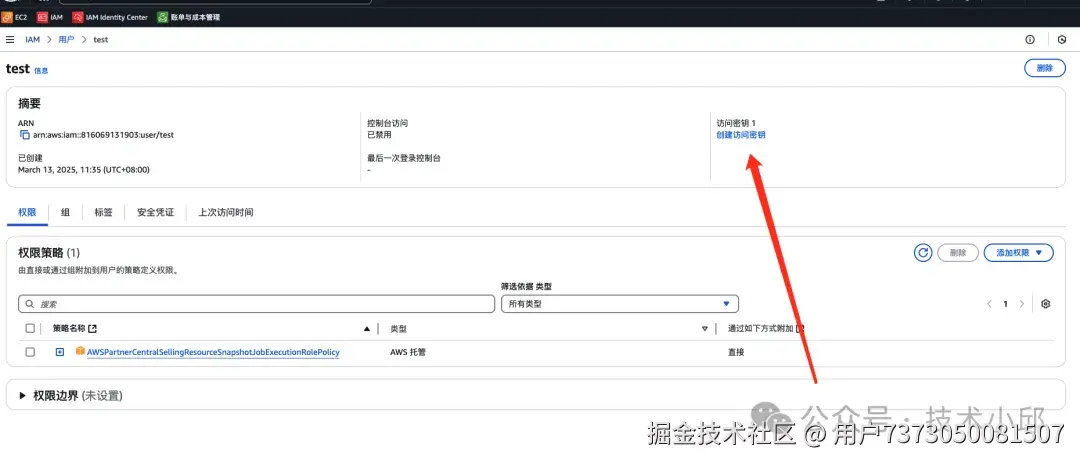Refresh the permissions policies list
Screen dimensions: 1080x463
[923, 253]
